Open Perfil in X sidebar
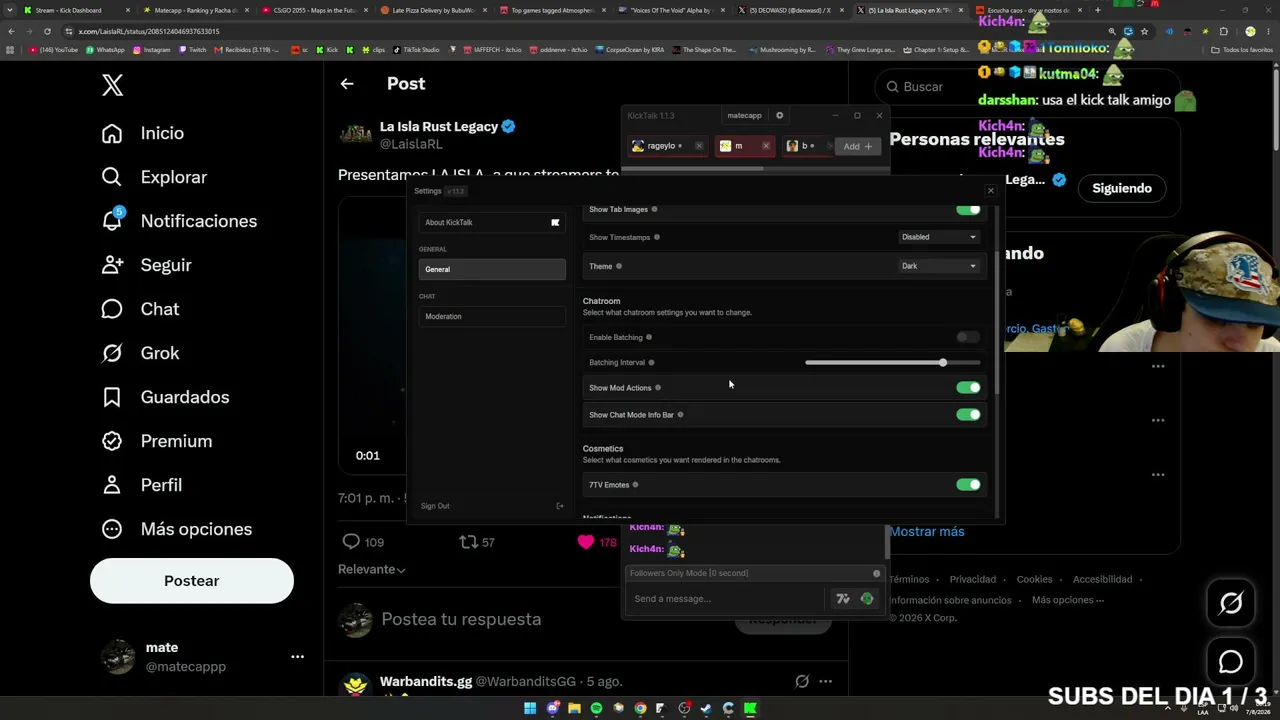The image size is (1280, 720). click(x=141, y=485)
